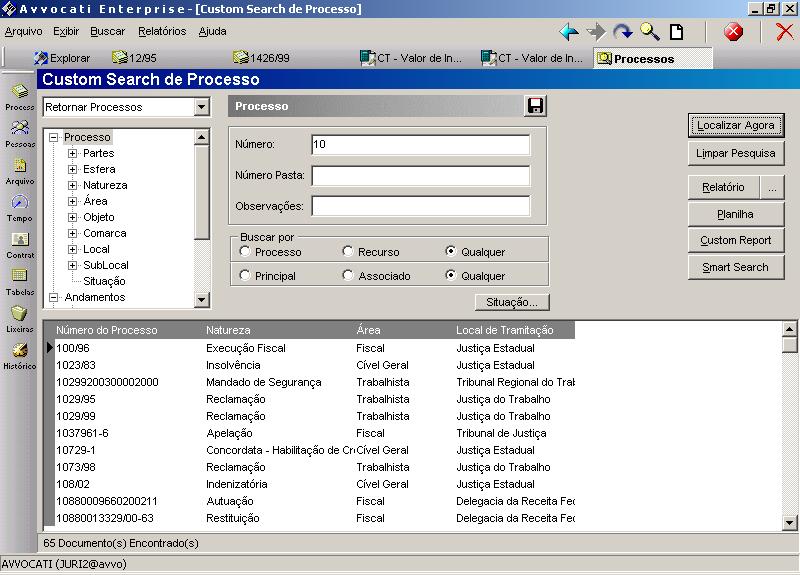
Task: Click the Custom Report button
Action: pos(736,240)
